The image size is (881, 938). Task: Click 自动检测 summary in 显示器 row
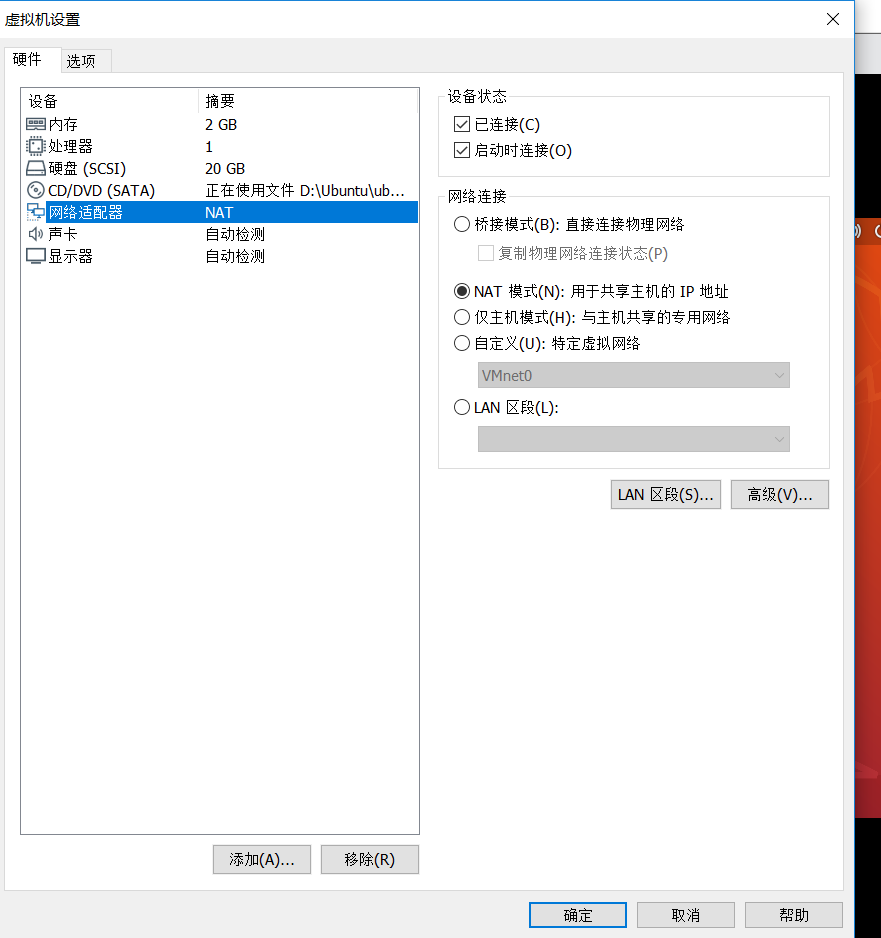(235, 256)
